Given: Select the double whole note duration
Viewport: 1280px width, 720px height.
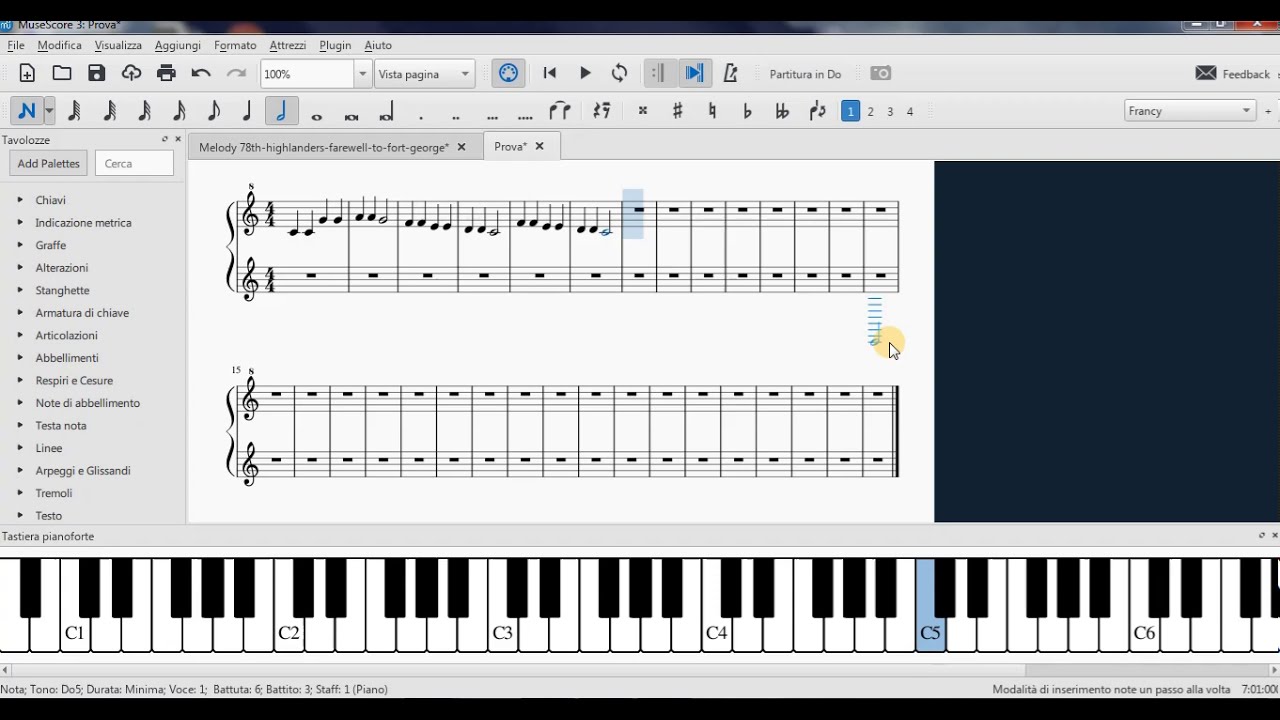Looking at the screenshot, I should (x=351, y=116).
